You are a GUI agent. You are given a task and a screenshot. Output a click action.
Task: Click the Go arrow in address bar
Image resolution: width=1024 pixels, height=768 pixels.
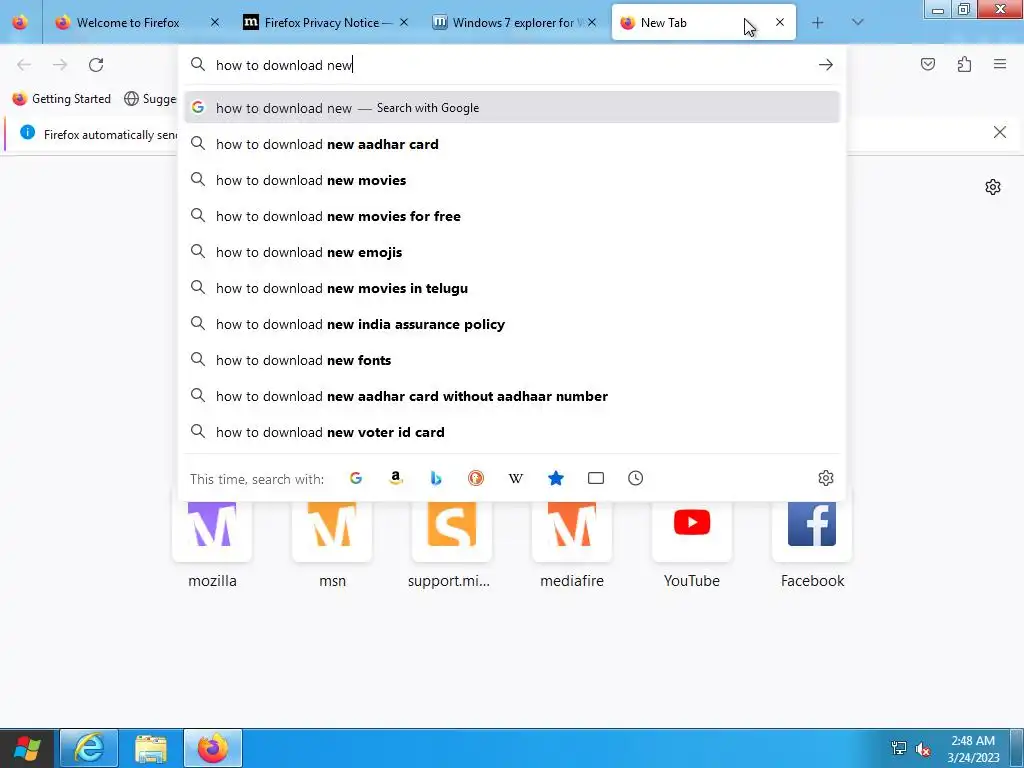click(825, 65)
